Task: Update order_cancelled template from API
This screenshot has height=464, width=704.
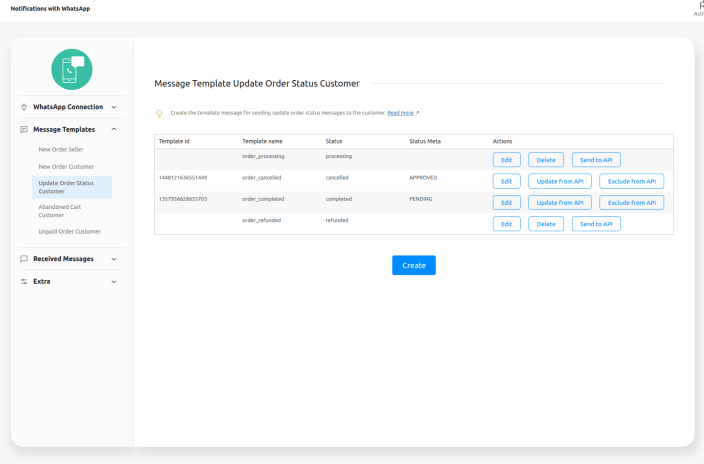Action: (560, 181)
